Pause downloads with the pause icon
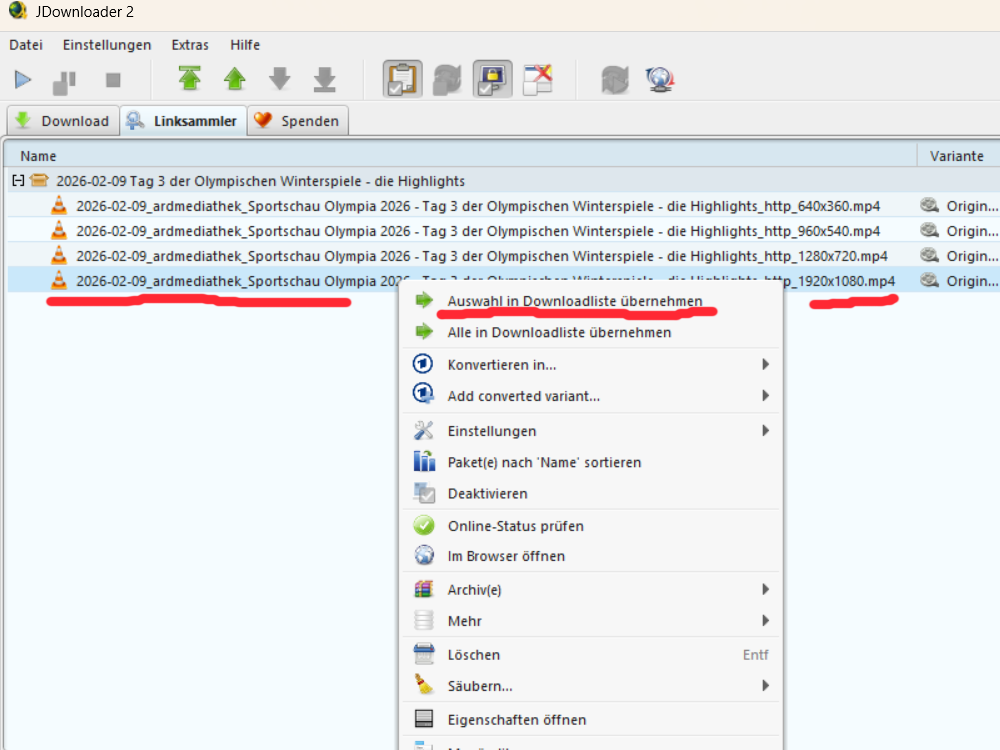 tap(64, 82)
